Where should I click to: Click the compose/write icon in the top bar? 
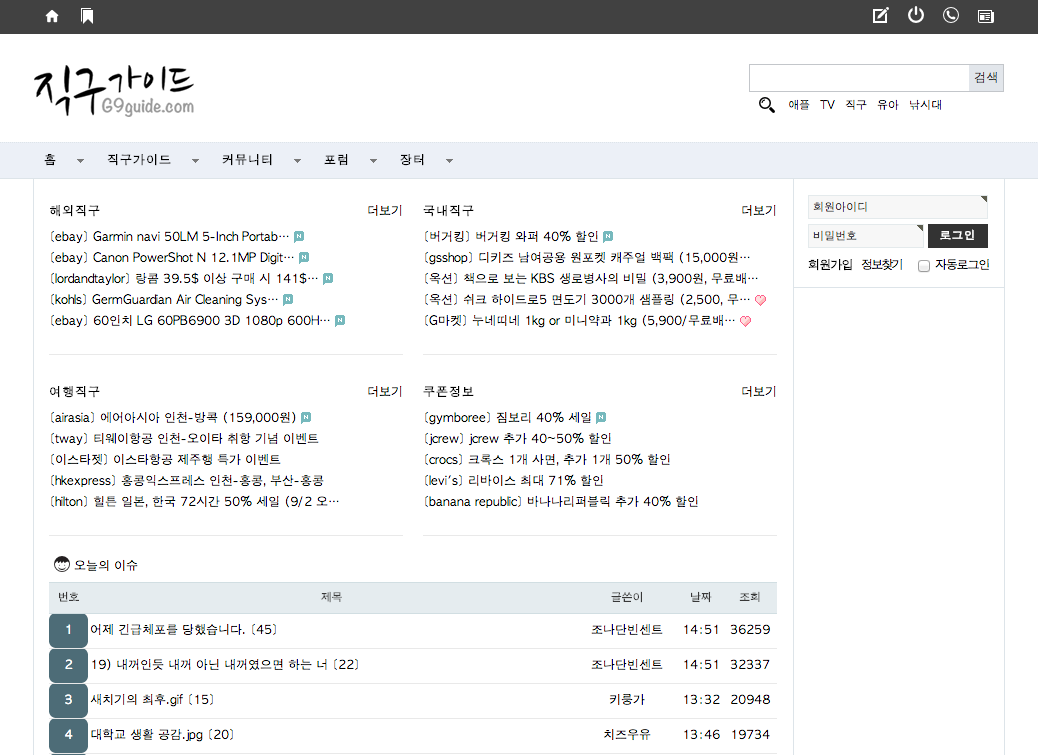pos(880,15)
